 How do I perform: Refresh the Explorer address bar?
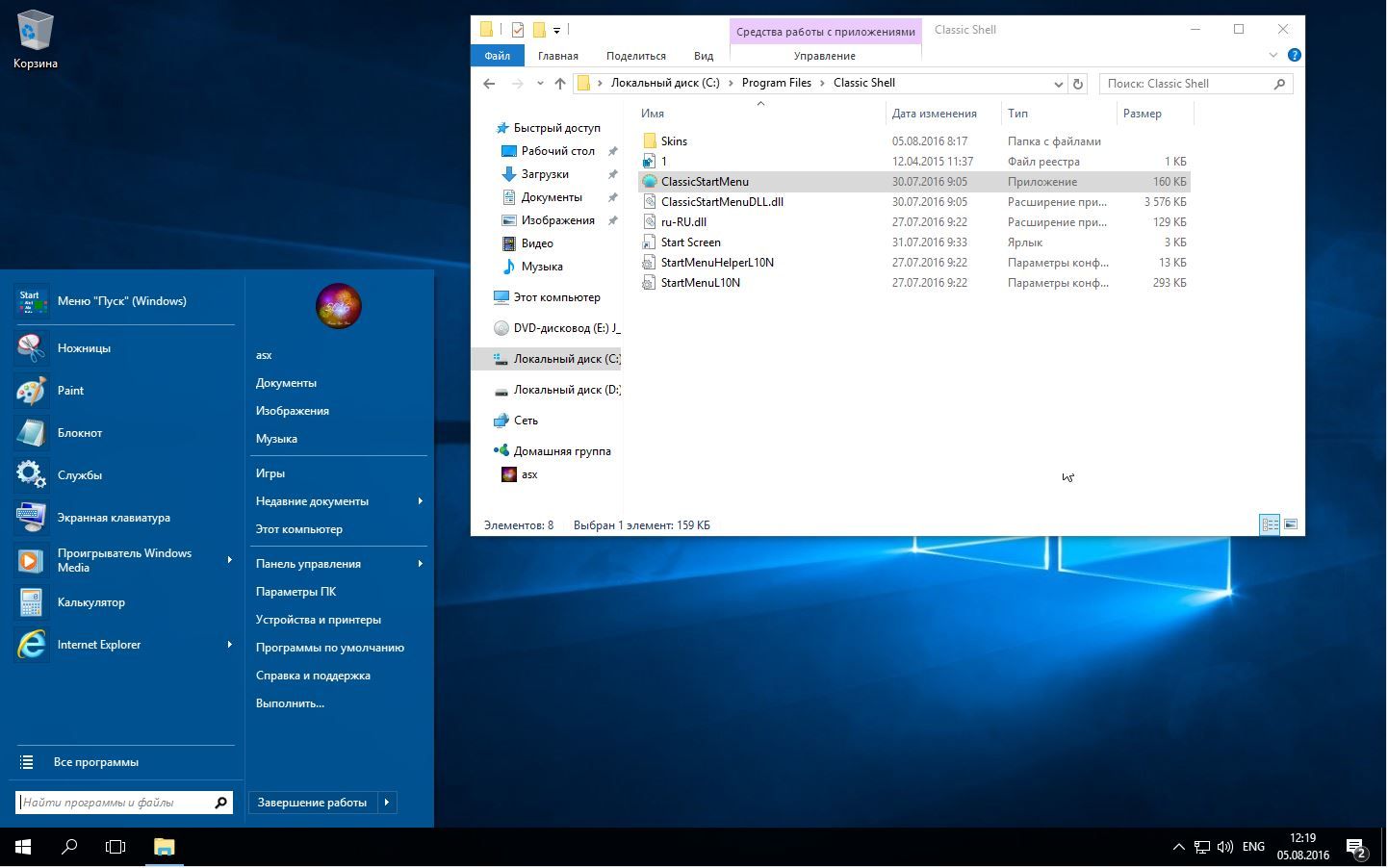tap(1078, 84)
